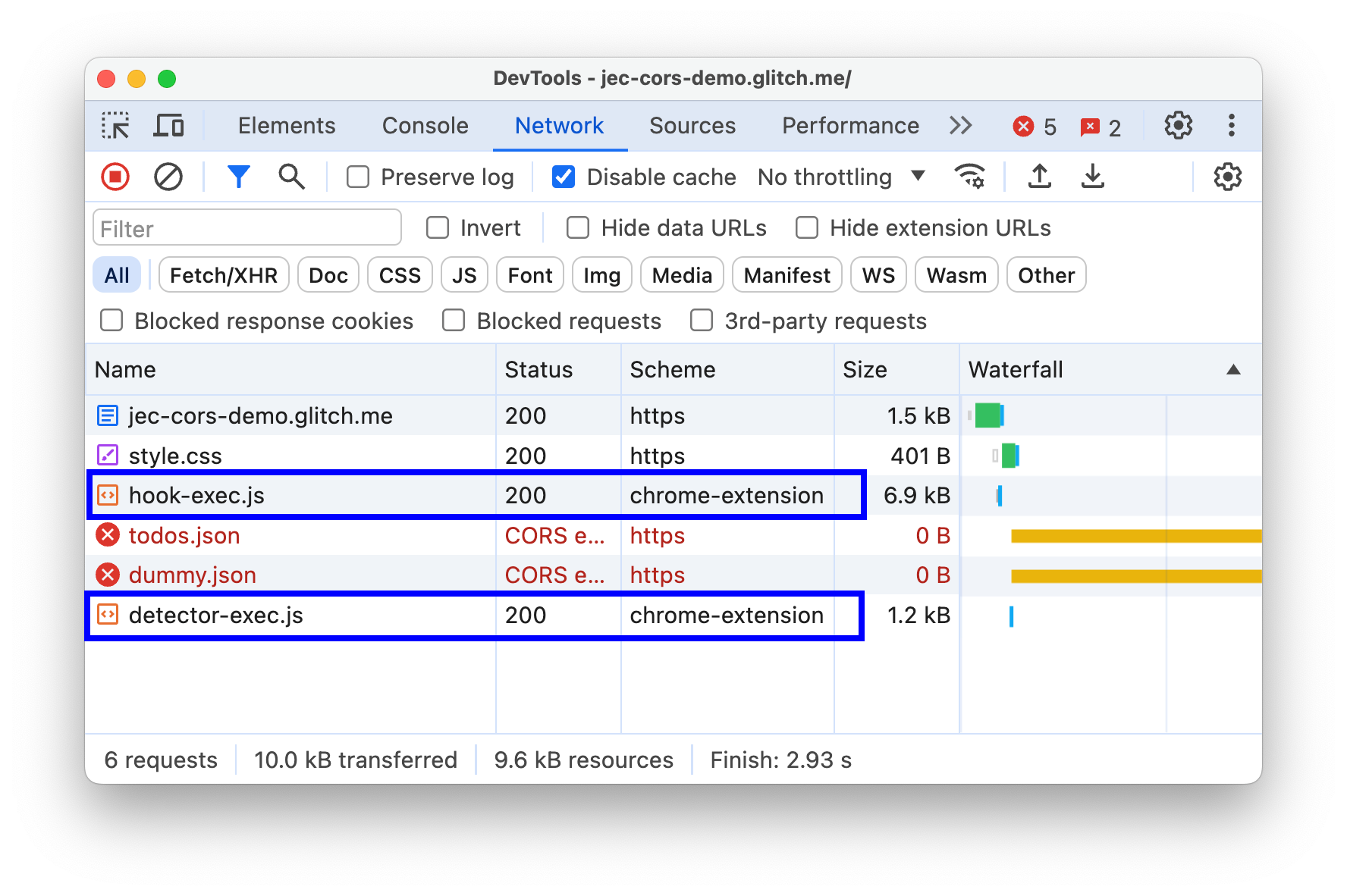The image size is (1347, 896).
Task: Click inside the Filter input field
Action: [x=246, y=227]
